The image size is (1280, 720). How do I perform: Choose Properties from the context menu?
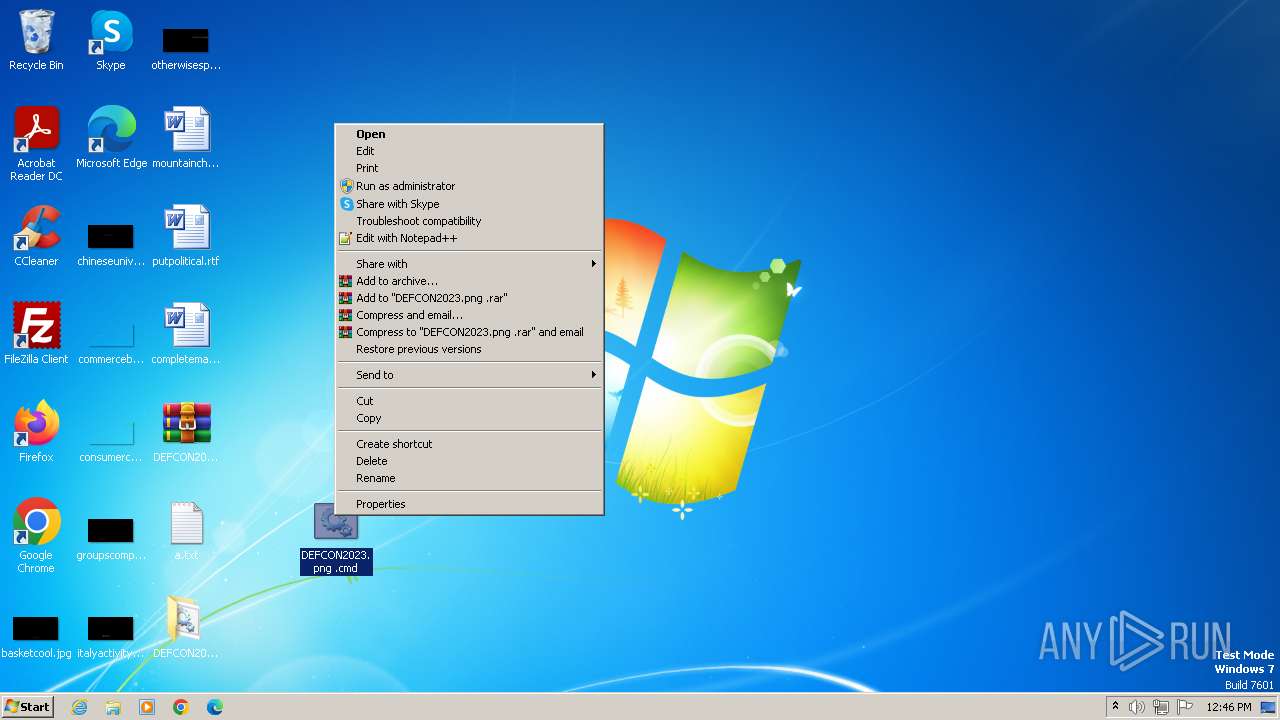pos(469,504)
